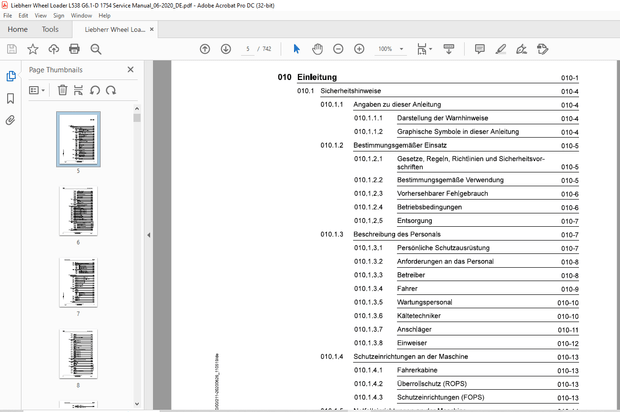
Task: Click Persönliche Schutzausrüstung entry
Action: pyautogui.click(x=443, y=248)
